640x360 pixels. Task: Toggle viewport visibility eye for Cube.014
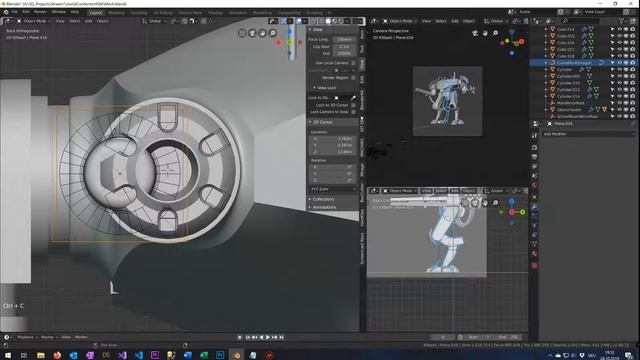coord(619,29)
